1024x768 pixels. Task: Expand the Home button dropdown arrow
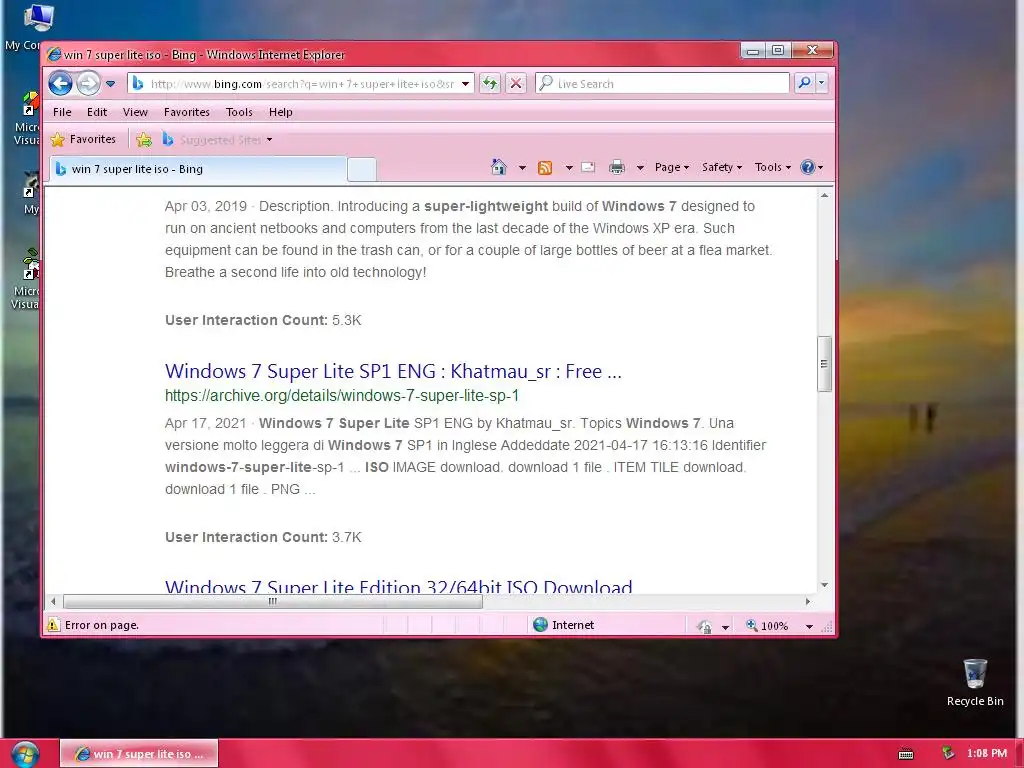(x=522, y=168)
